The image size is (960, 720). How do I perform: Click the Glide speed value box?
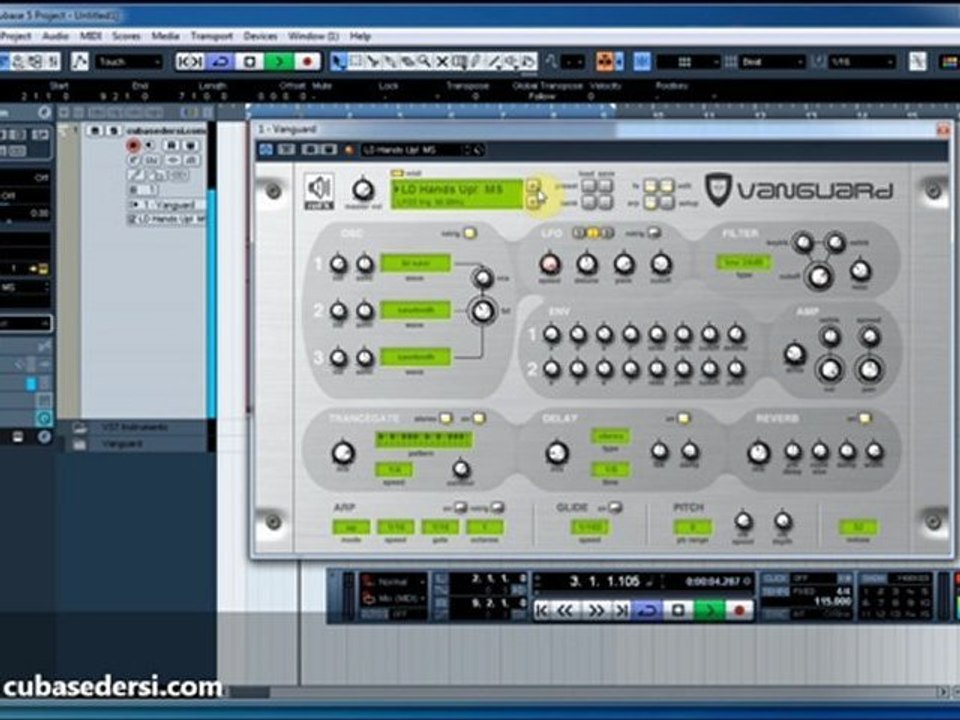coord(590,527)
